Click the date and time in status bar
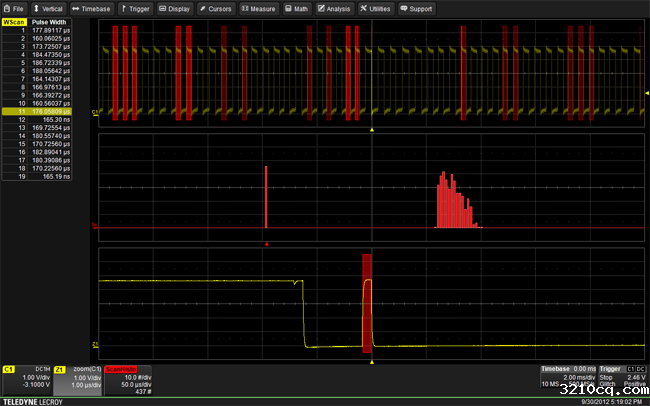 612,402
